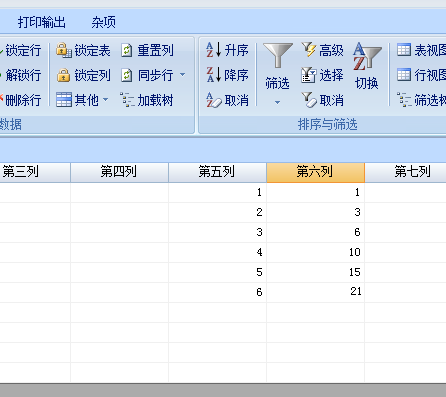Viewport: 446px width, 397px height.
Task: Click the 其他 table icon
Action: [64, 100]
